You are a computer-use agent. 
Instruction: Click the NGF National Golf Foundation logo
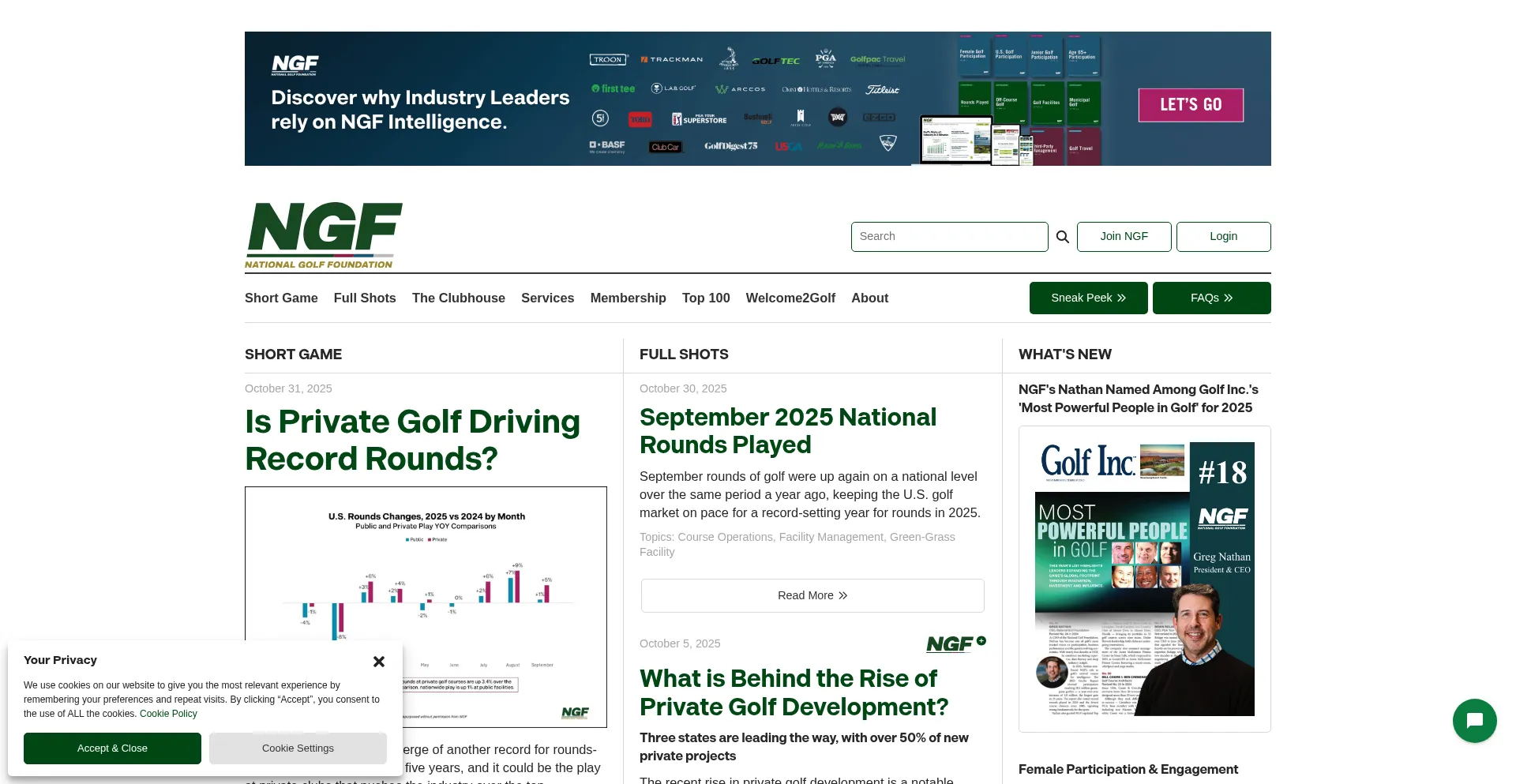point(324,235)
